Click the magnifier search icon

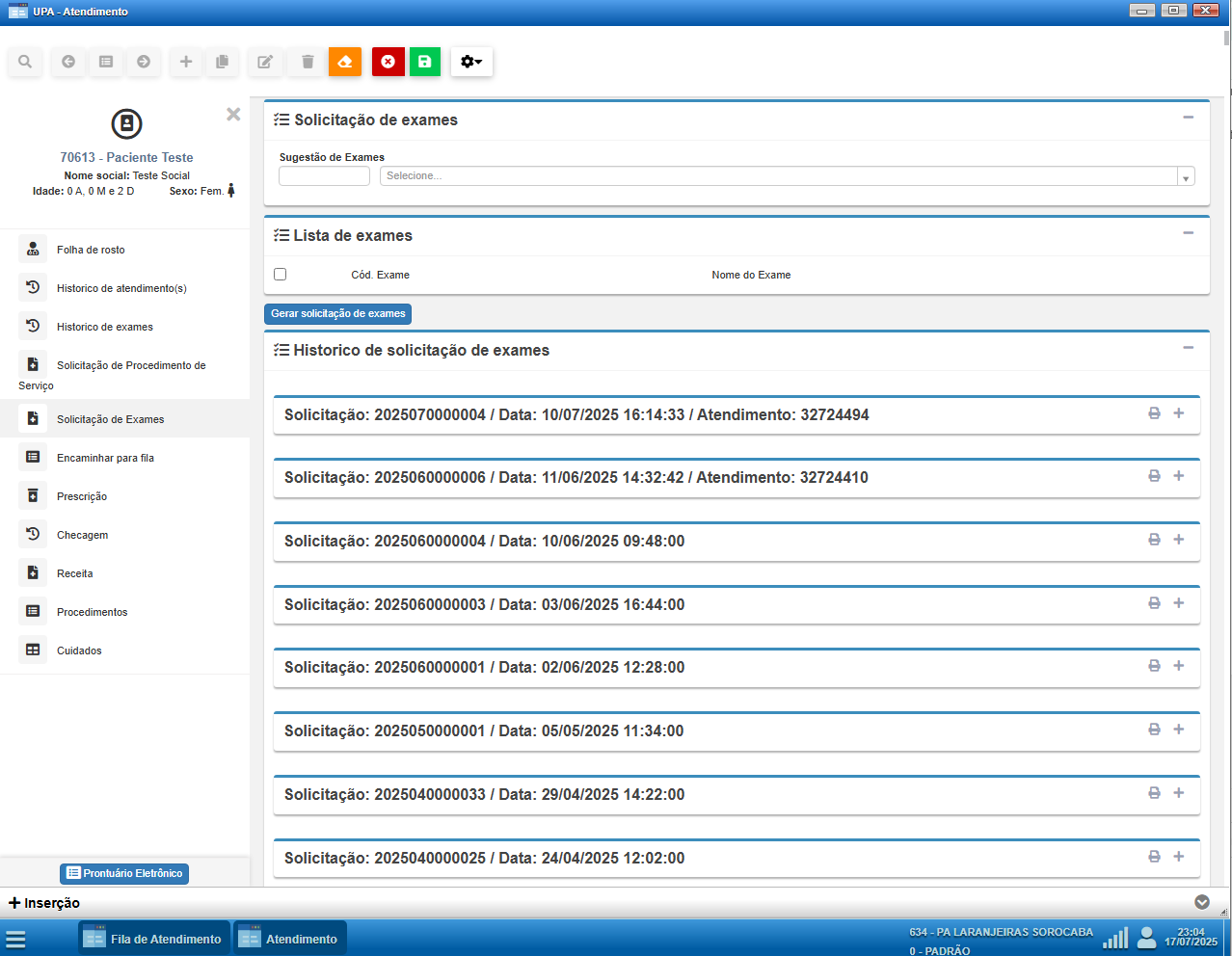(25, 62)
